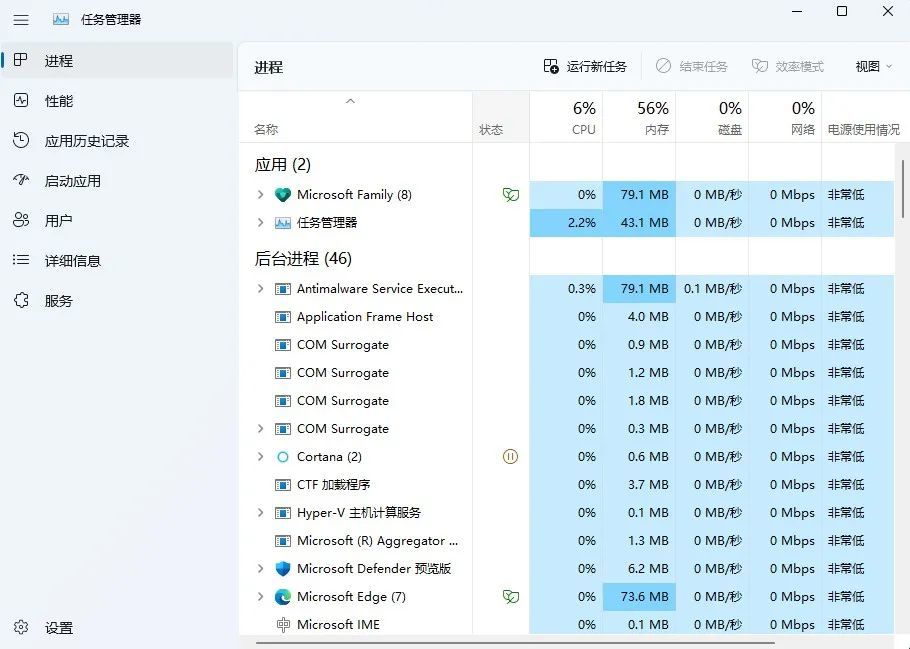Image resolution: width=910 pixels, height=649 pixels.
Task: Switch to the 性能 page
Action: (117, 100)
